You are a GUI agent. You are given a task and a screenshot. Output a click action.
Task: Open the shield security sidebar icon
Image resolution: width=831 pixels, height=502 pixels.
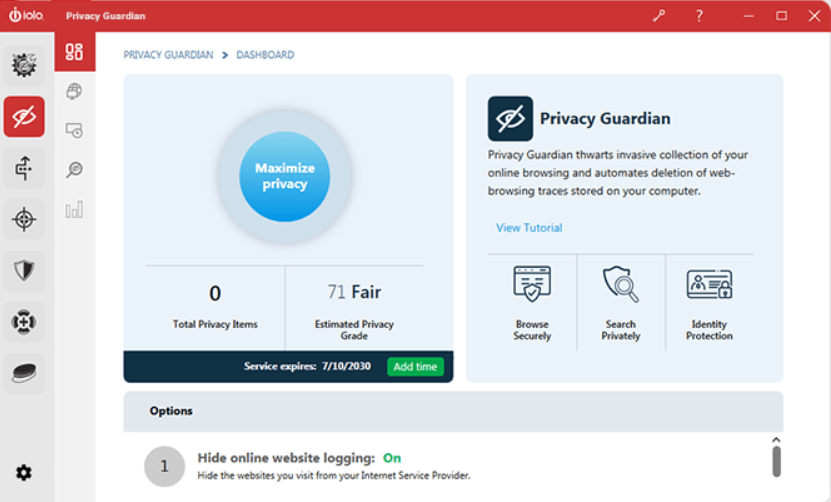[24, 270]
